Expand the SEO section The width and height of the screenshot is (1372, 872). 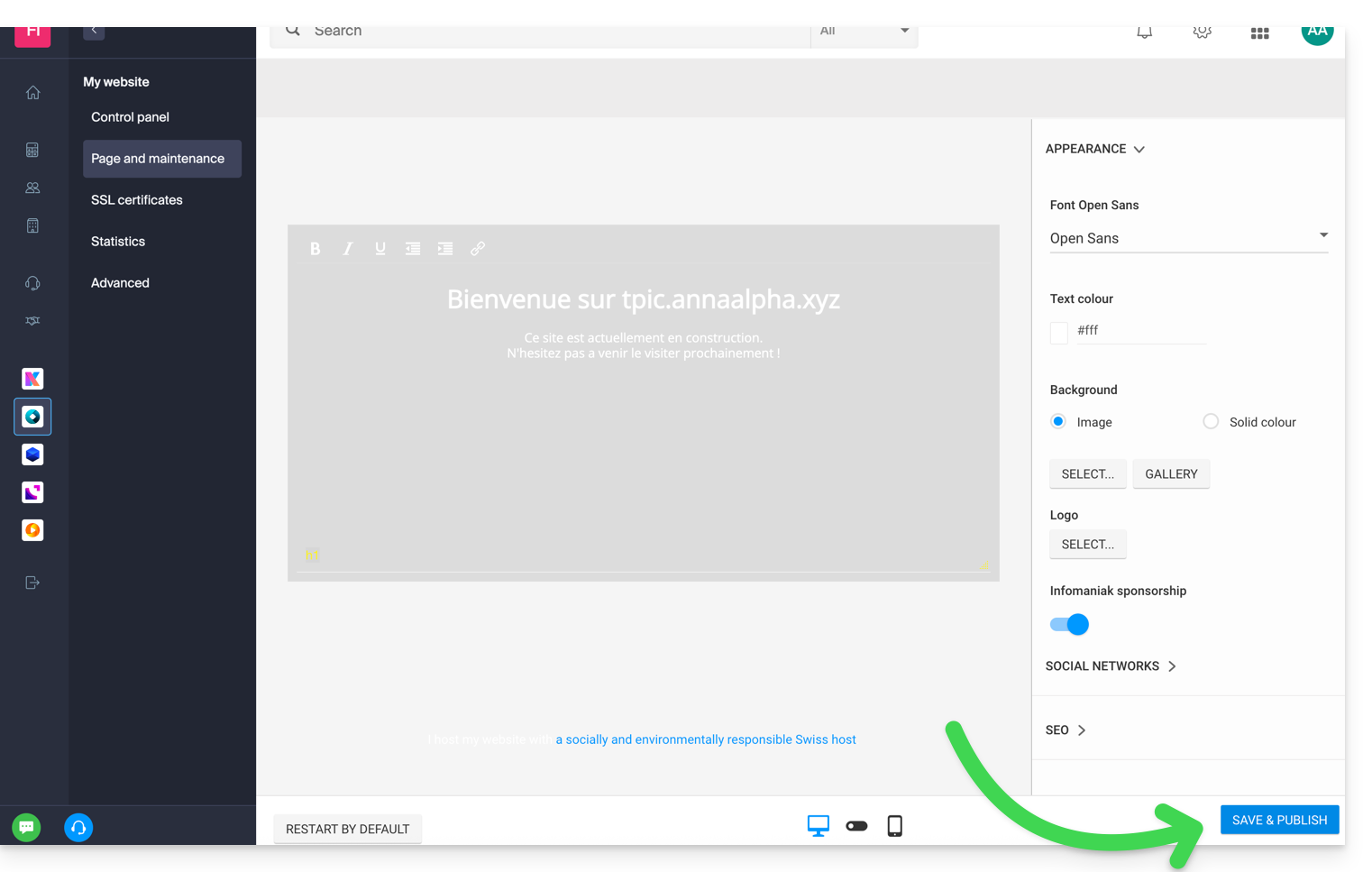(x=1066, y=730)
